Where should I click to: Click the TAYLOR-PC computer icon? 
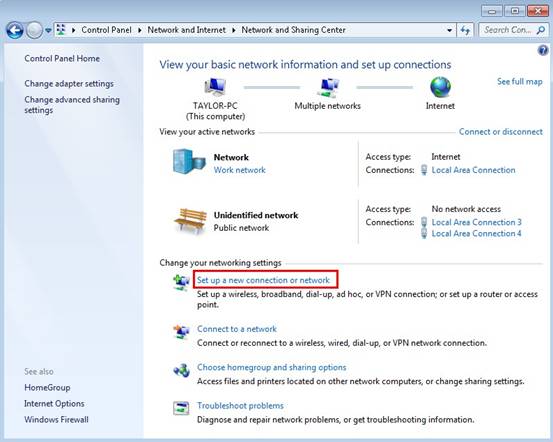click(x=215, y=87)
